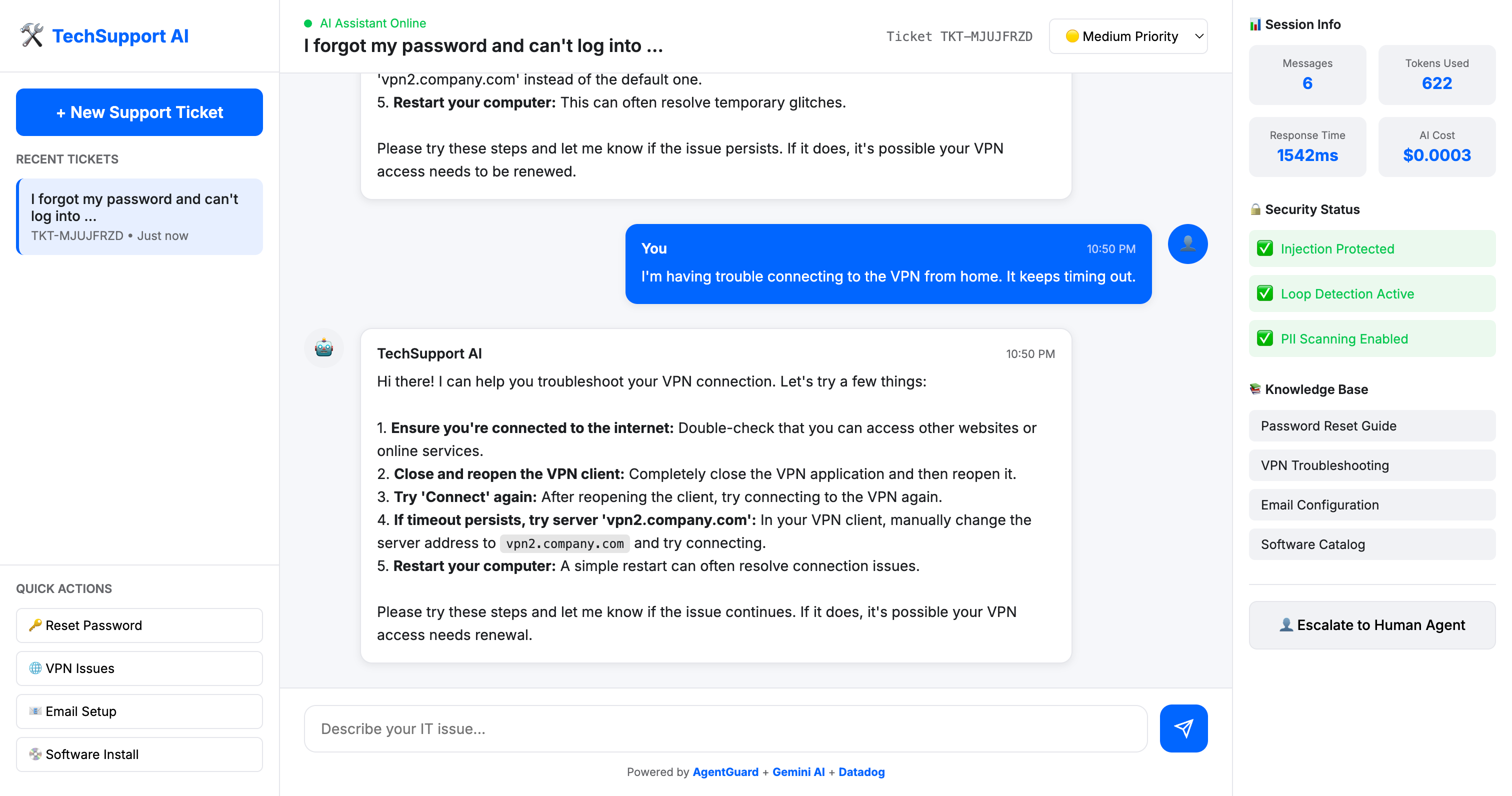Toggle the Loop Detection Active checkmark

(x=1265, y=293)
